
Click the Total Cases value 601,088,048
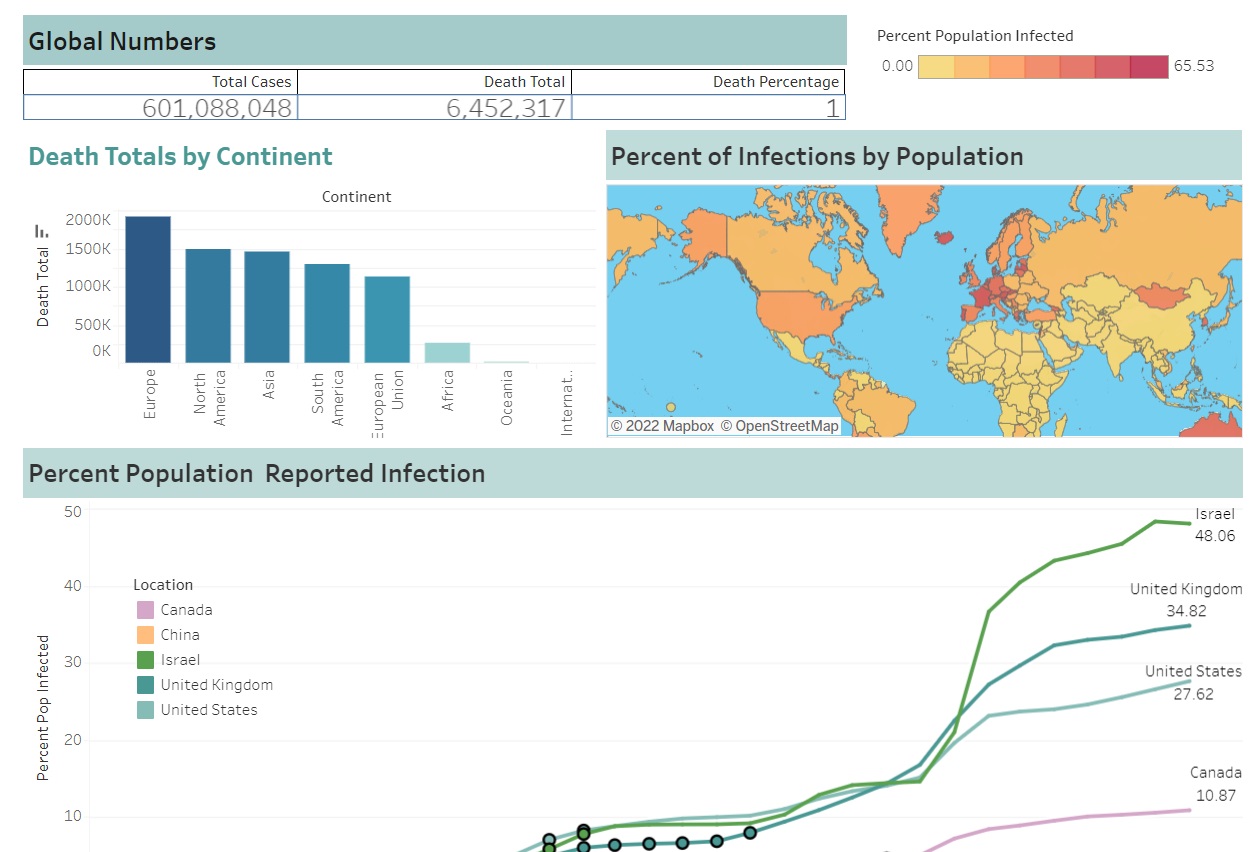pos(217,108)
